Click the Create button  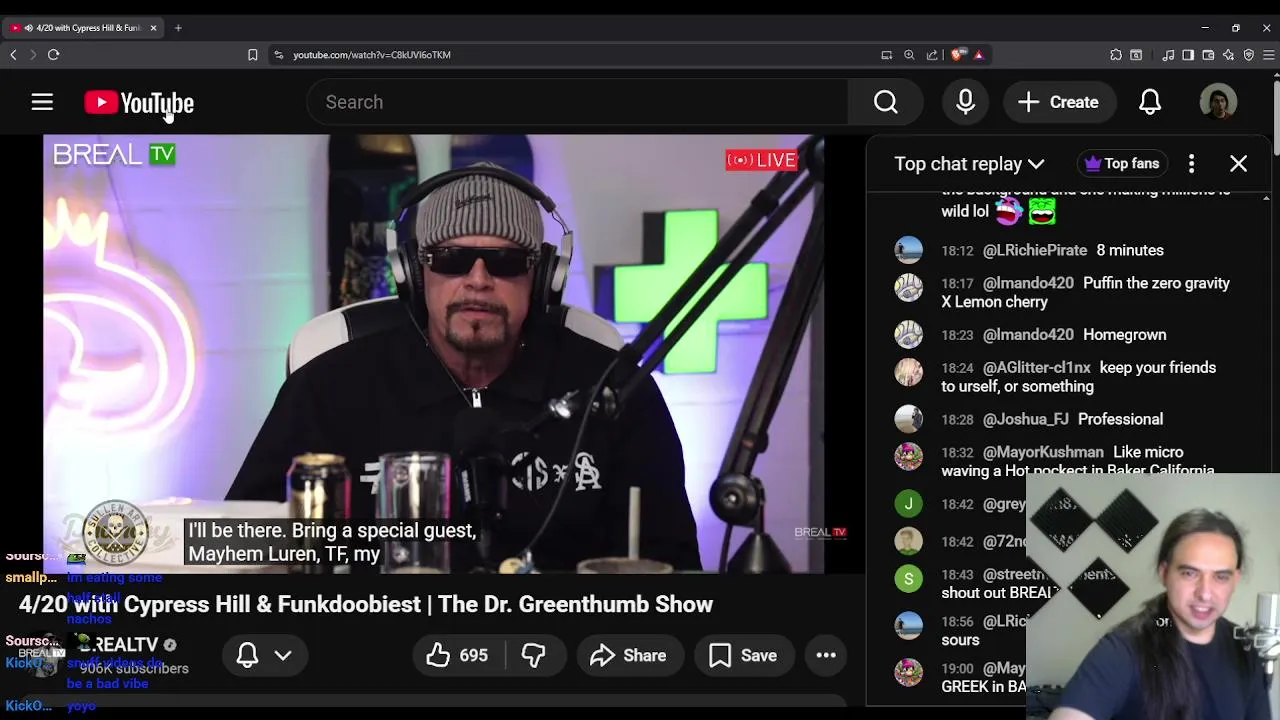pyautogui.click(x=1058, y=102)
